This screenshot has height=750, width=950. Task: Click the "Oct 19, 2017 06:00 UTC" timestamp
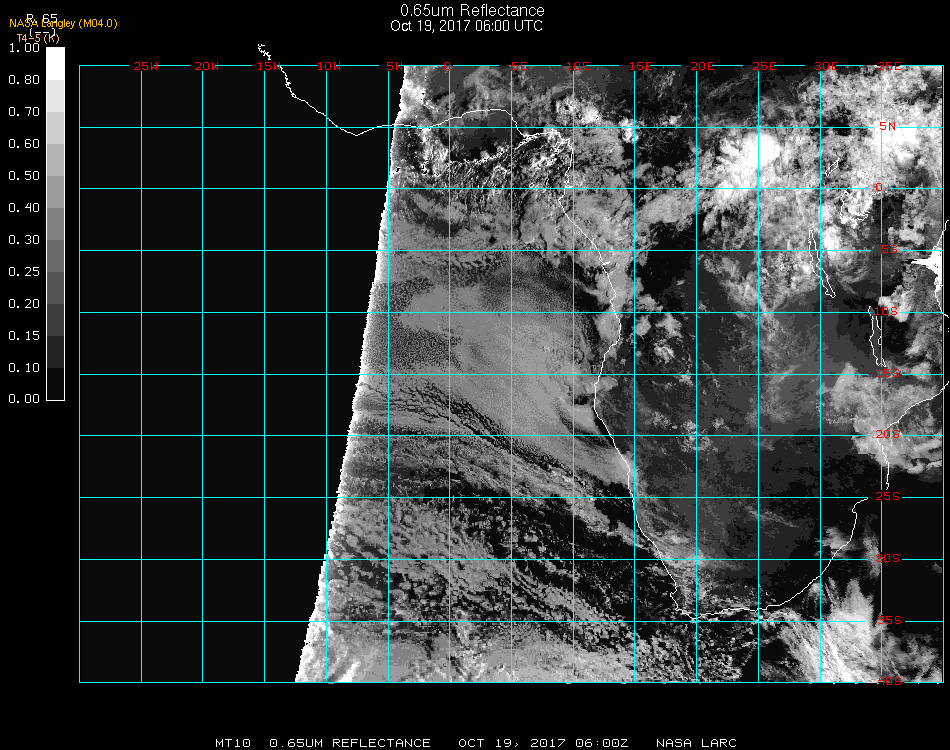pyautogui.click(x=467, y=26)
